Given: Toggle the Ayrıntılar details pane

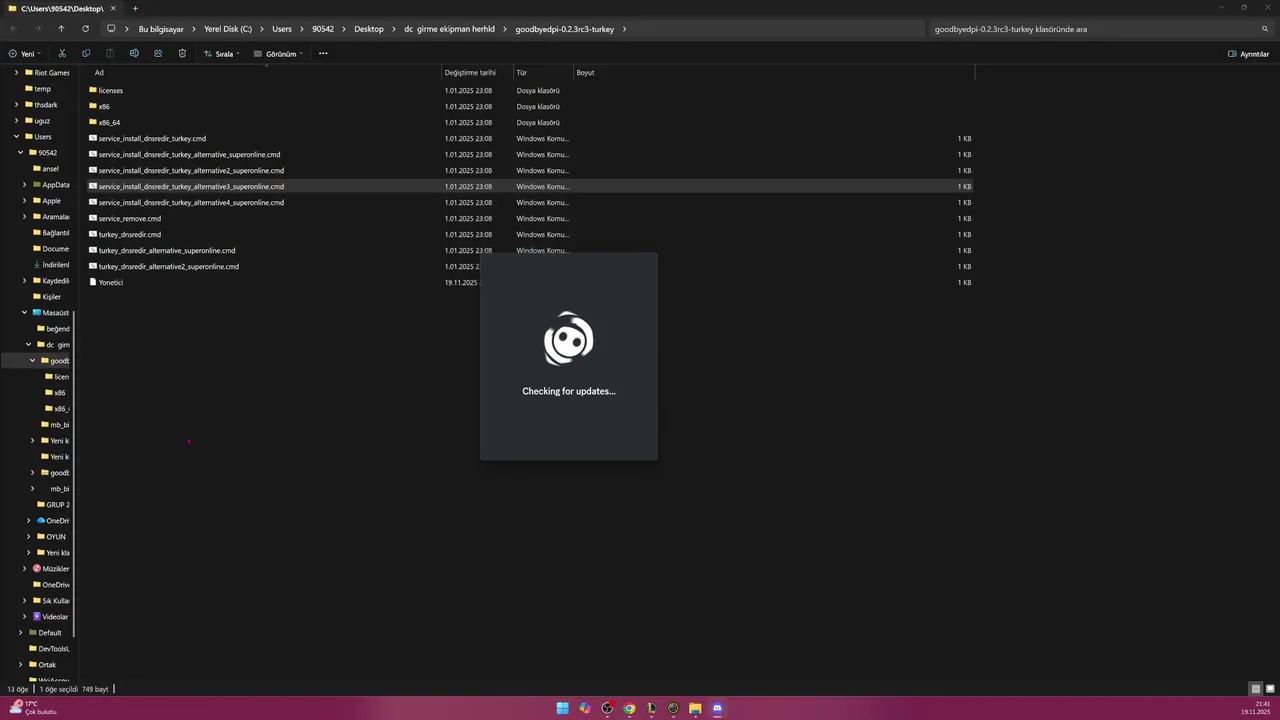Looking at the screenshot, I should coord(1248,54).
